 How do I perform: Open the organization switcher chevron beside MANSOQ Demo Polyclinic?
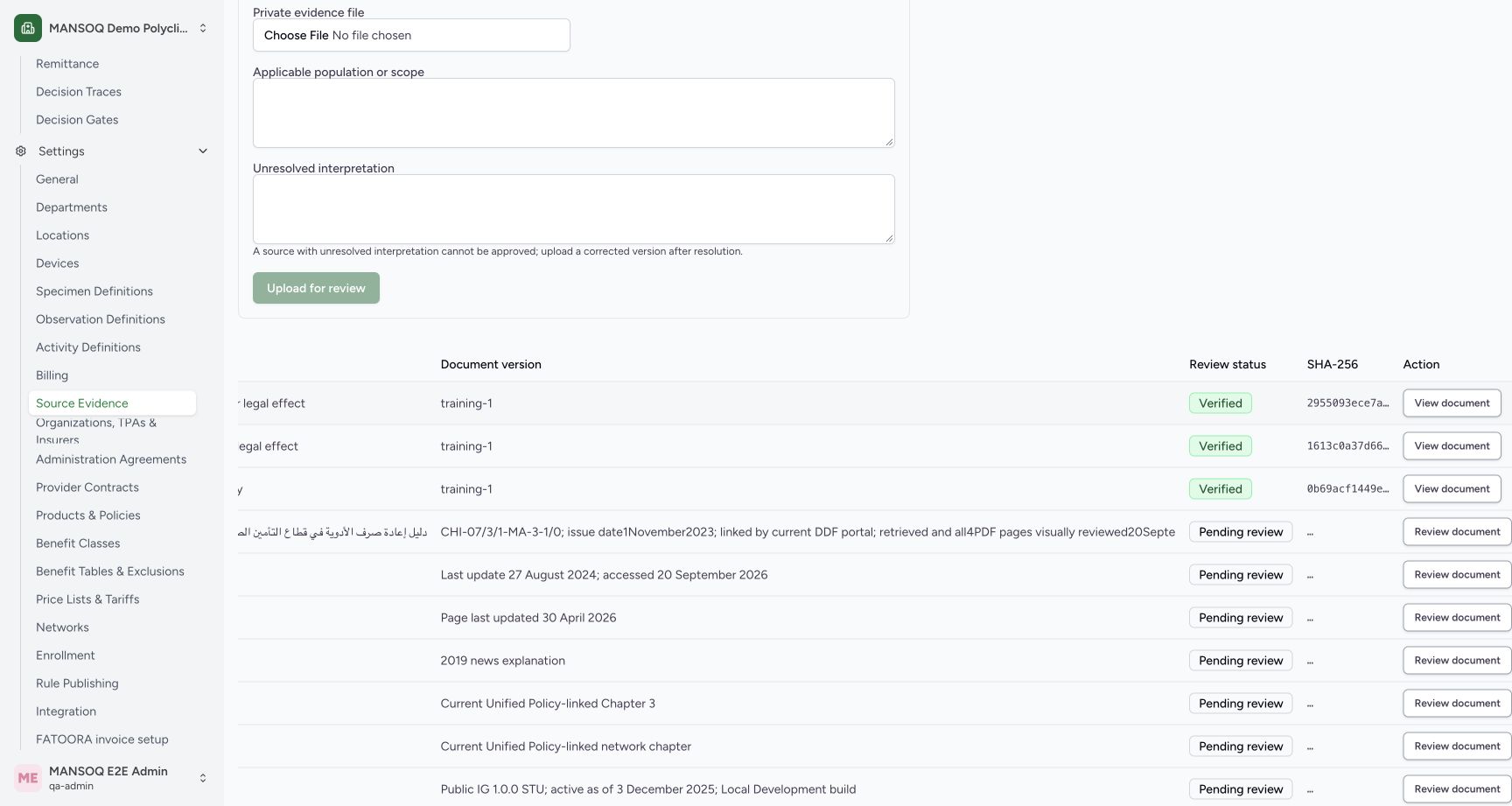[x=203, y=28]
